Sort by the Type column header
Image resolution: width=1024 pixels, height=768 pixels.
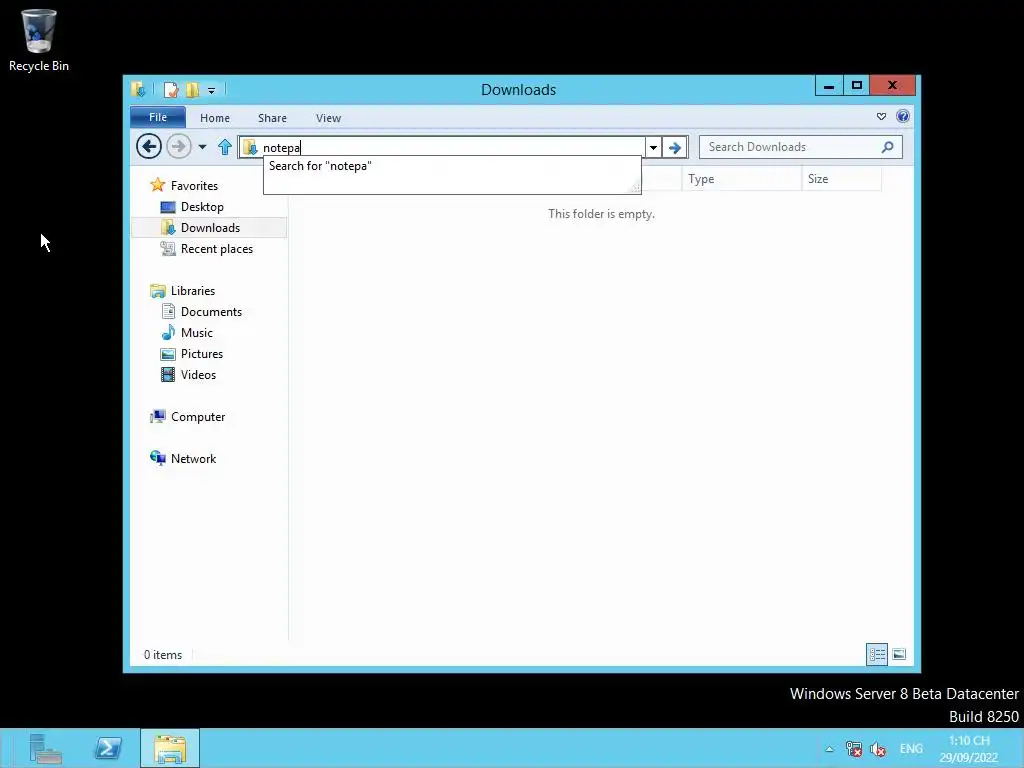click(741, 178)
